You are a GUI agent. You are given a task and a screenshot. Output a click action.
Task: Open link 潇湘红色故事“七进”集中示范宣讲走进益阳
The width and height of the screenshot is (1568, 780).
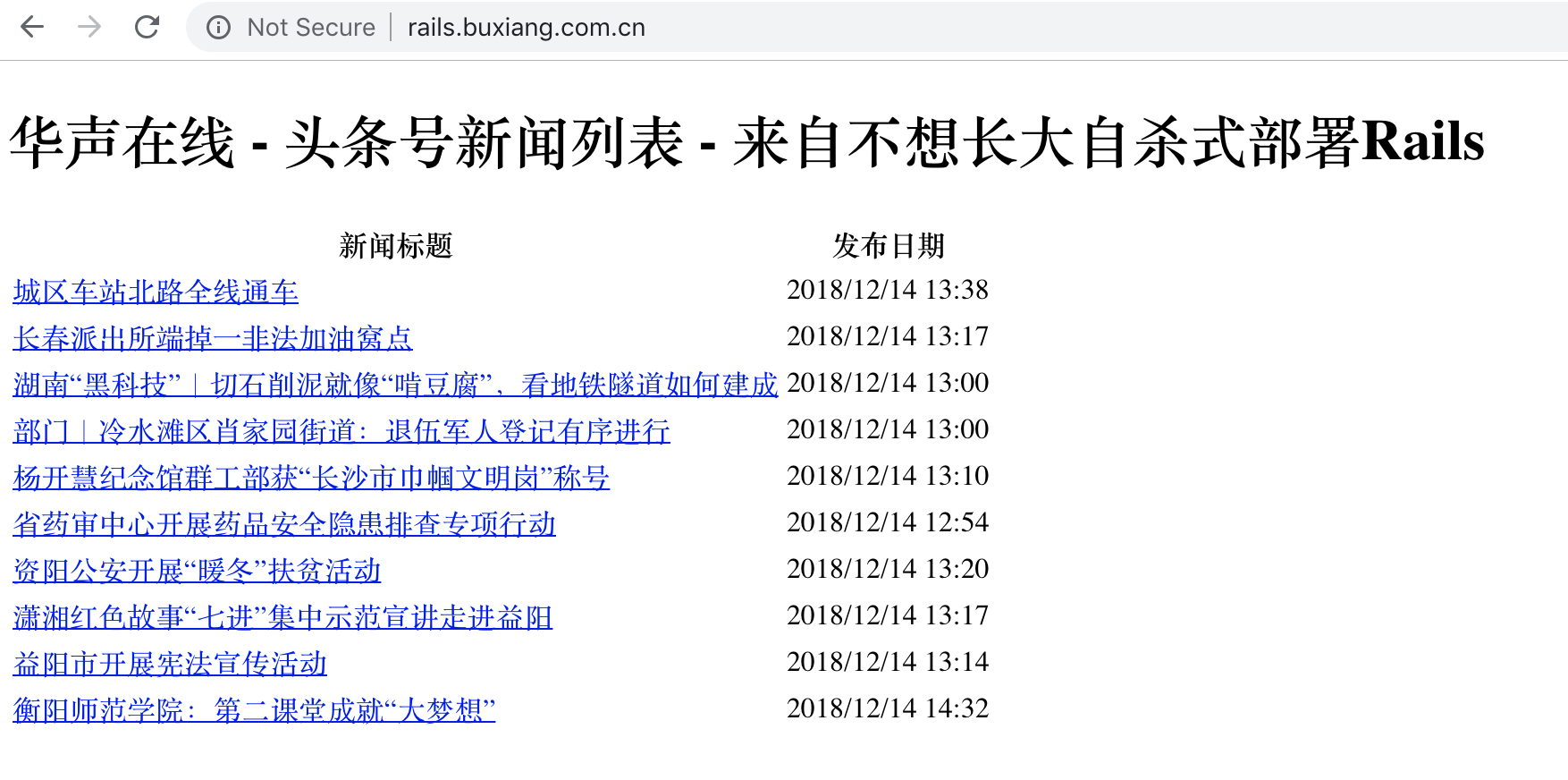(282, 617)
